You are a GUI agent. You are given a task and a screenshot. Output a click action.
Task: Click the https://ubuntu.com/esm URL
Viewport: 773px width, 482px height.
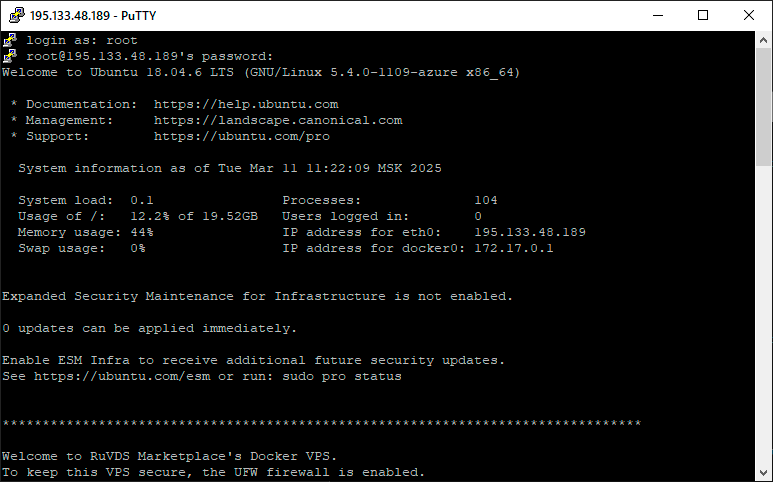(122, 377)
